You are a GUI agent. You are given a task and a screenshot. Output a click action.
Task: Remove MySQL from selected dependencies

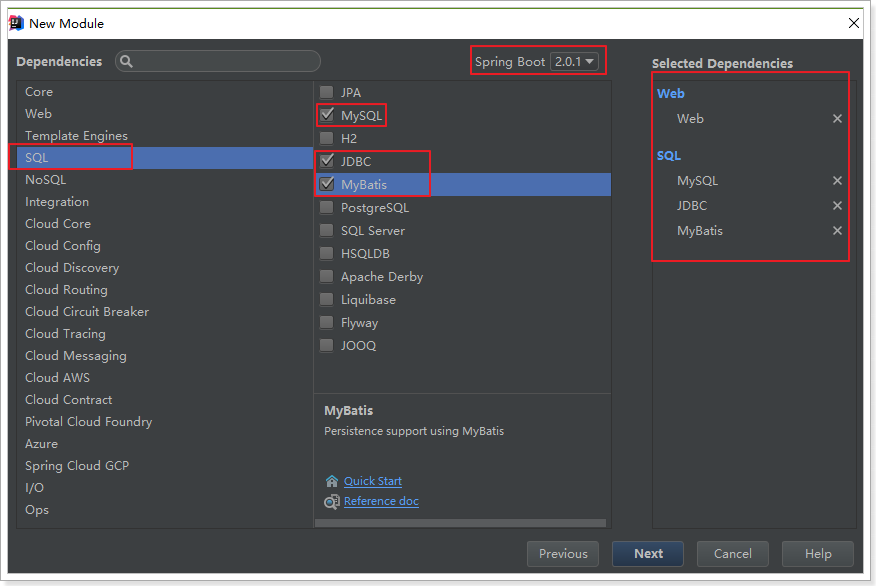tap(837, 180)
